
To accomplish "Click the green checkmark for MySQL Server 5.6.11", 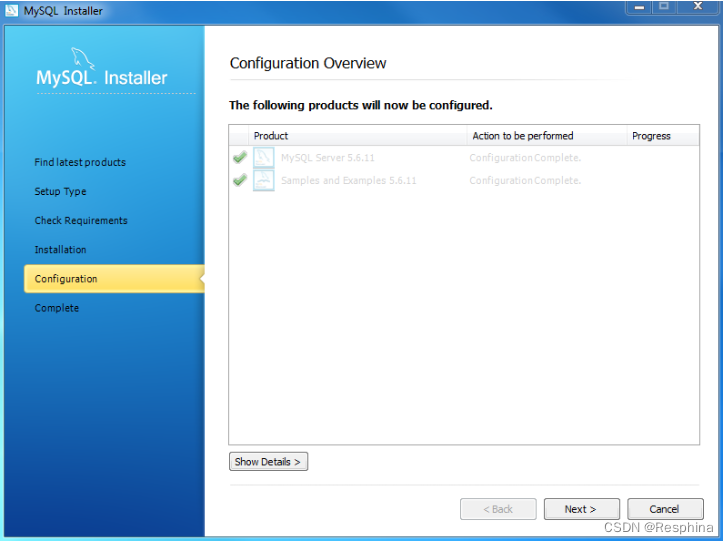I will (240, 158).
